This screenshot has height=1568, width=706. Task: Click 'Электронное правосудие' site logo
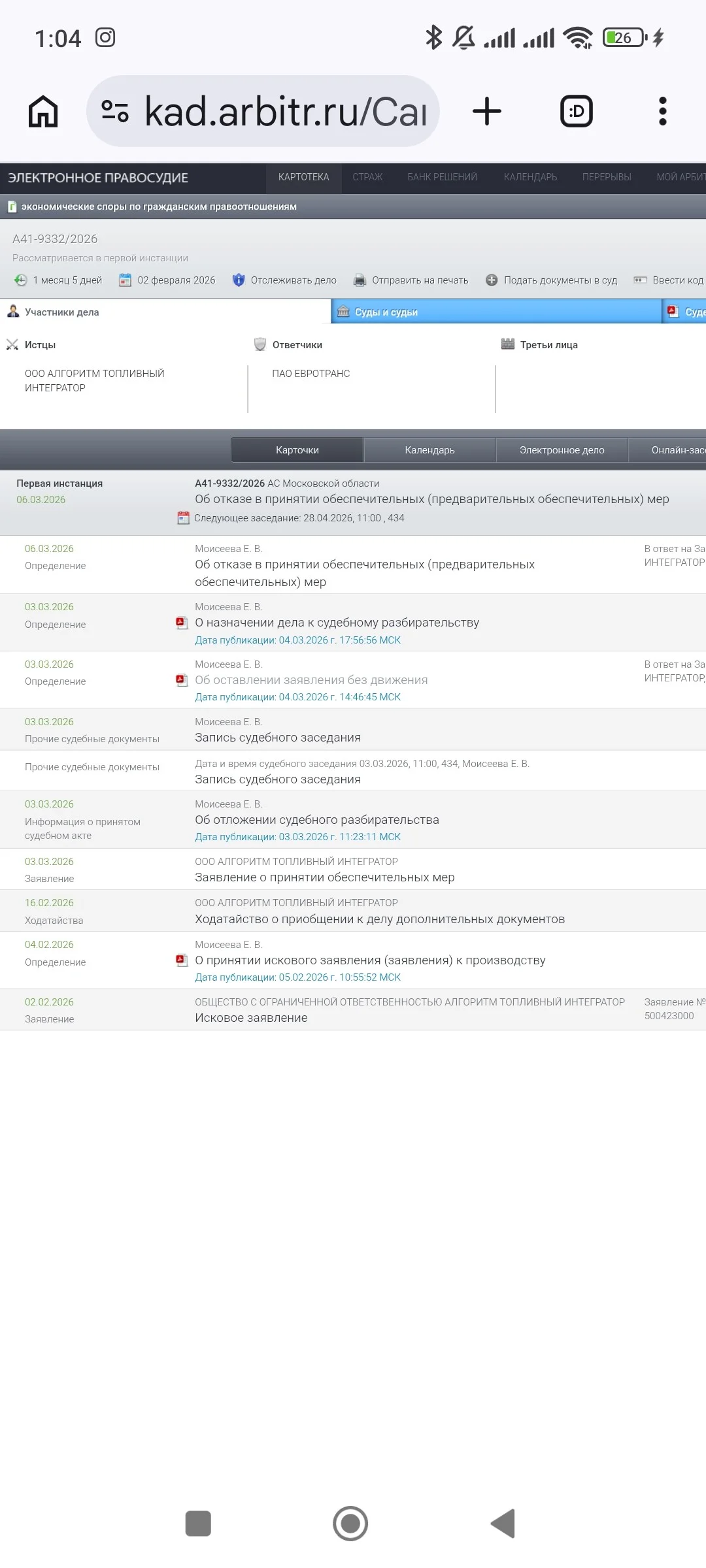(98, 178)
